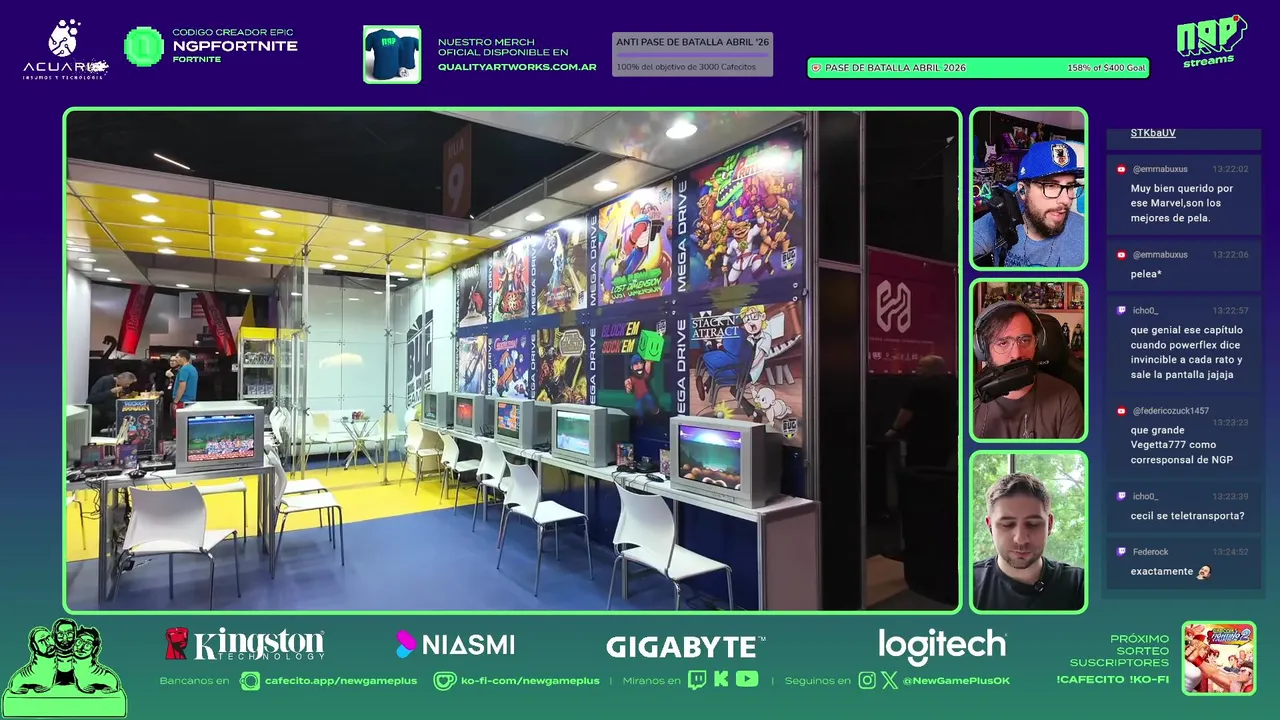
Task: Click the webcam of man with headphones and microphone
Action: point(1028,360)
